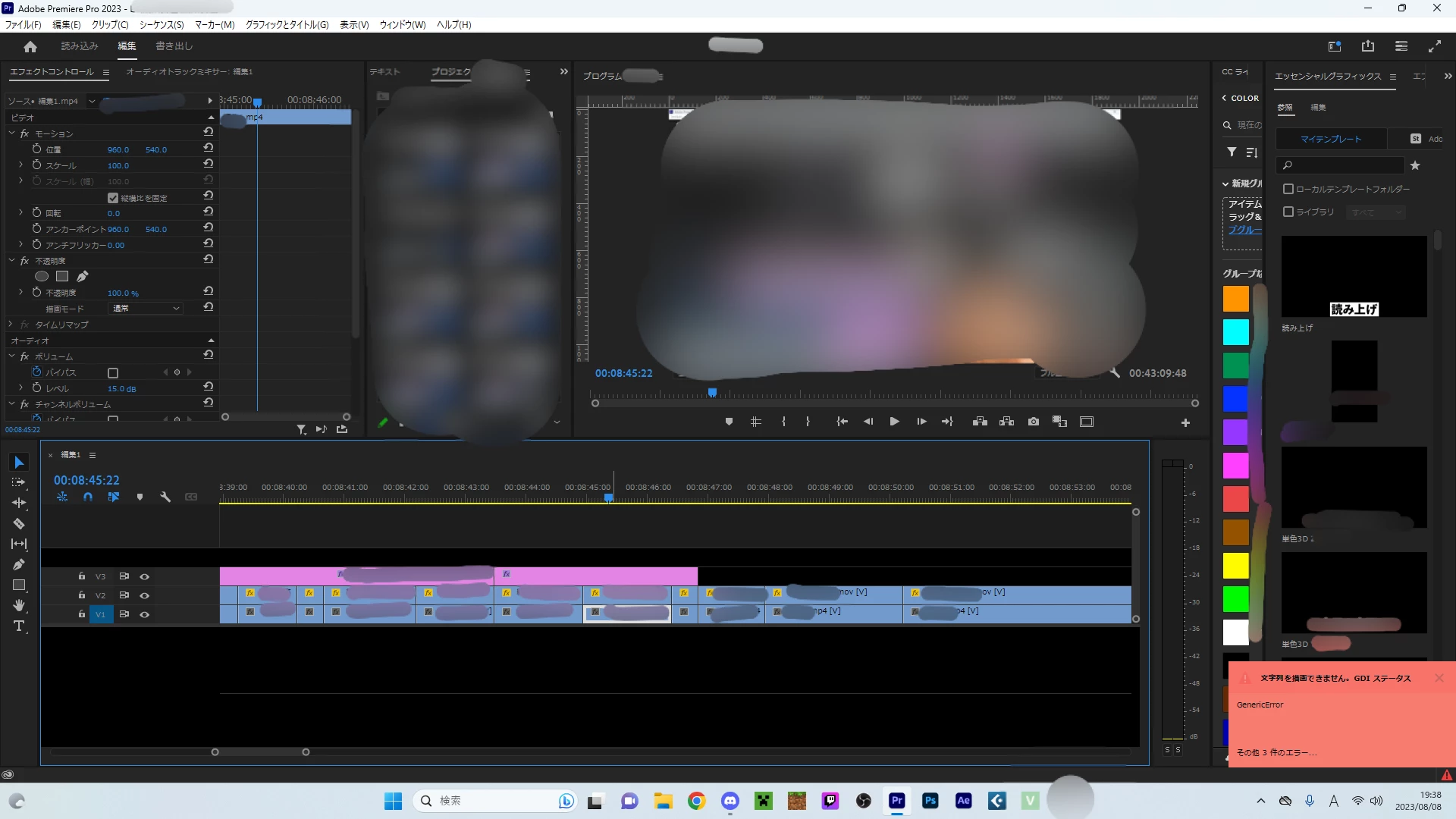The height and width of the screenshot is (819, 1456).
Task: Select the Hand tool
Action: click(x=19, y=605)
